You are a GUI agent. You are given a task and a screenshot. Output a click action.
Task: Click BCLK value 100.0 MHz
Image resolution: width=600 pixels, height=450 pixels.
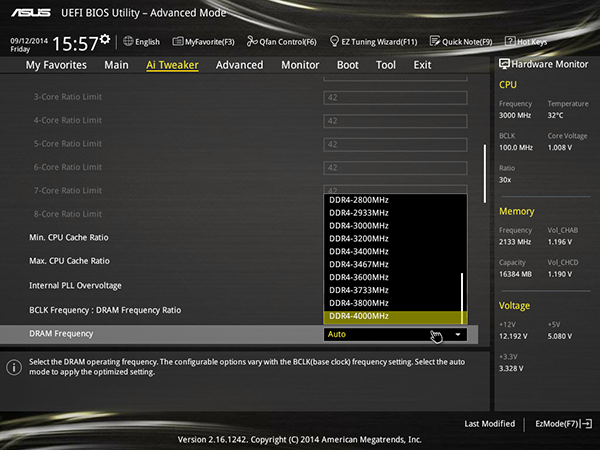click(x=516, y=147)
